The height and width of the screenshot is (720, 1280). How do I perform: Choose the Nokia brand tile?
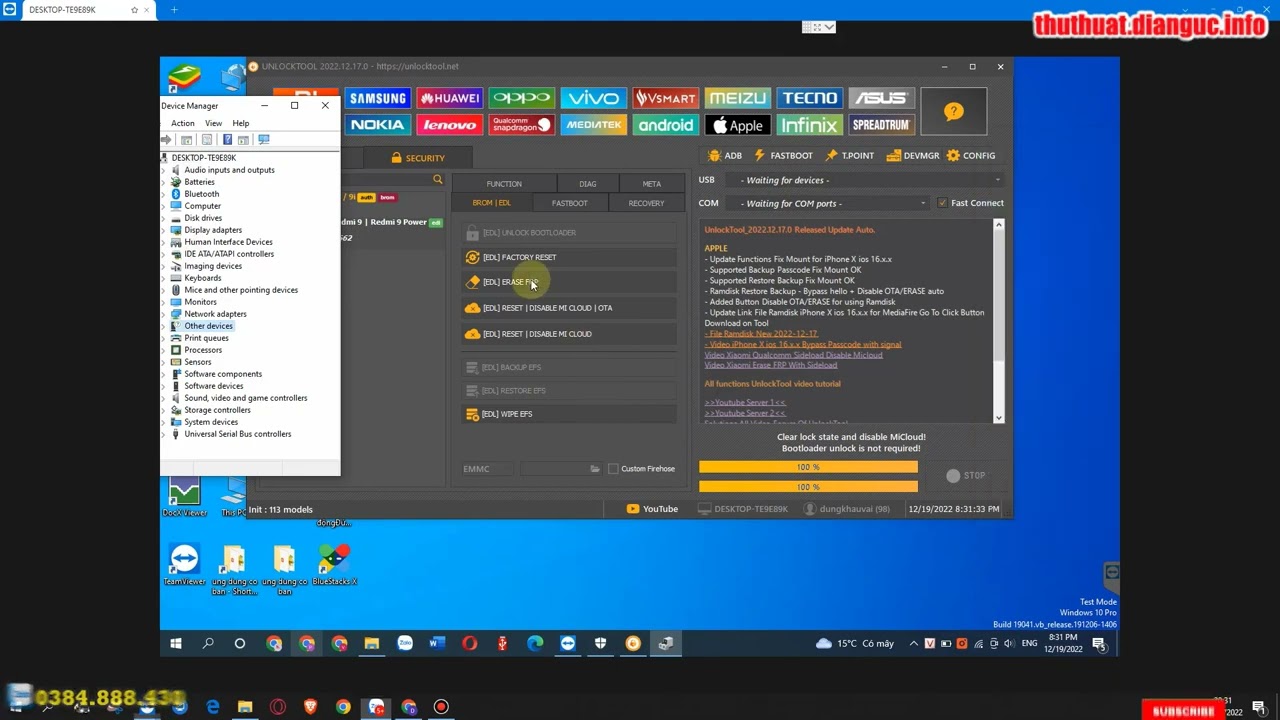tap(377, 125)
